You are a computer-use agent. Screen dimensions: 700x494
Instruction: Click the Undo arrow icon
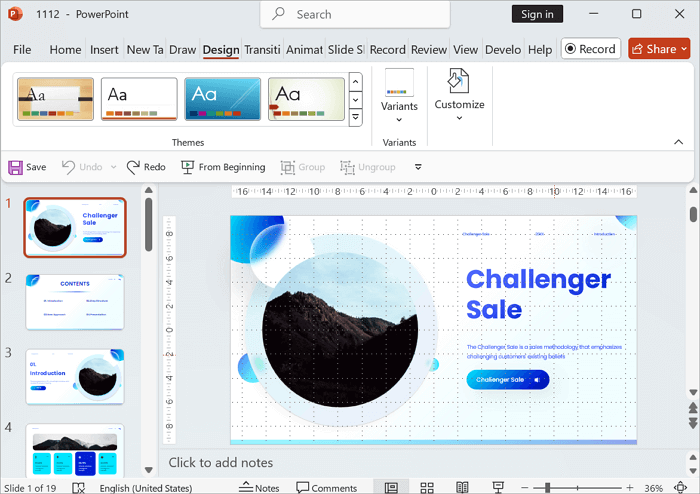click(68, 167)
